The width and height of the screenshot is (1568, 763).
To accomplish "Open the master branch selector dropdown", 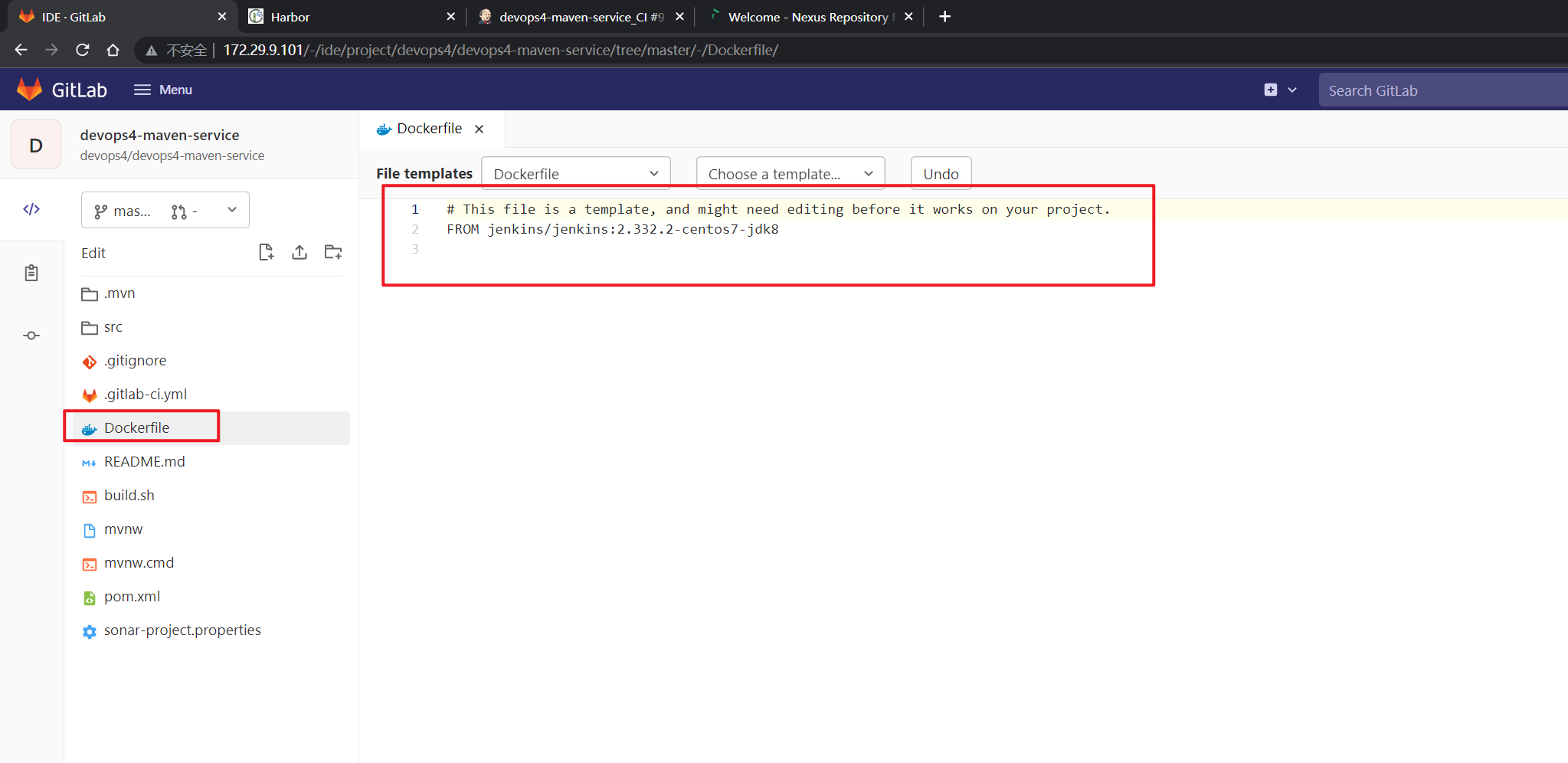I will pyautogui.click(x=165, y=210).
